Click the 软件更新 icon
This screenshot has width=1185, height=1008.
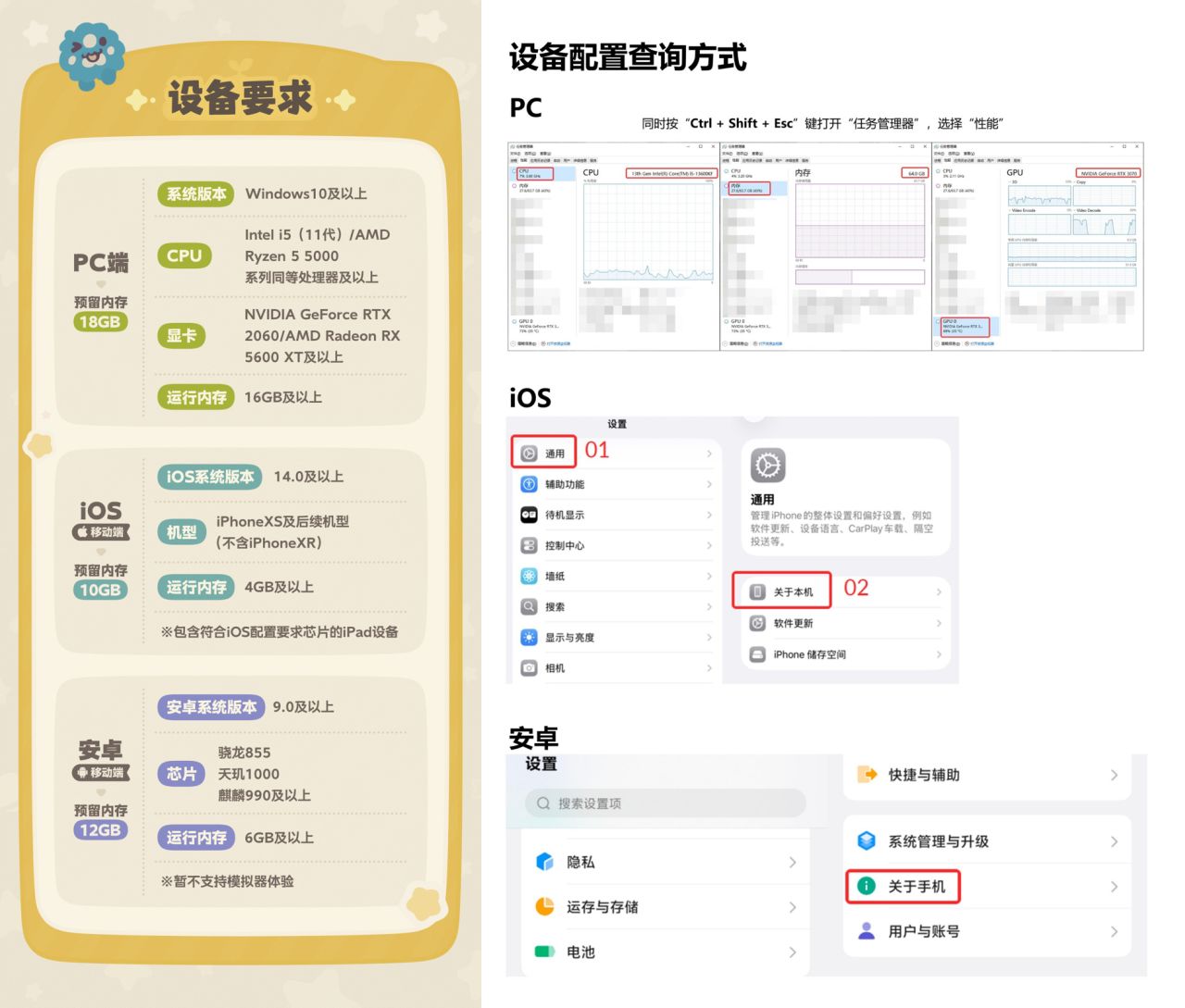(757, 623)
